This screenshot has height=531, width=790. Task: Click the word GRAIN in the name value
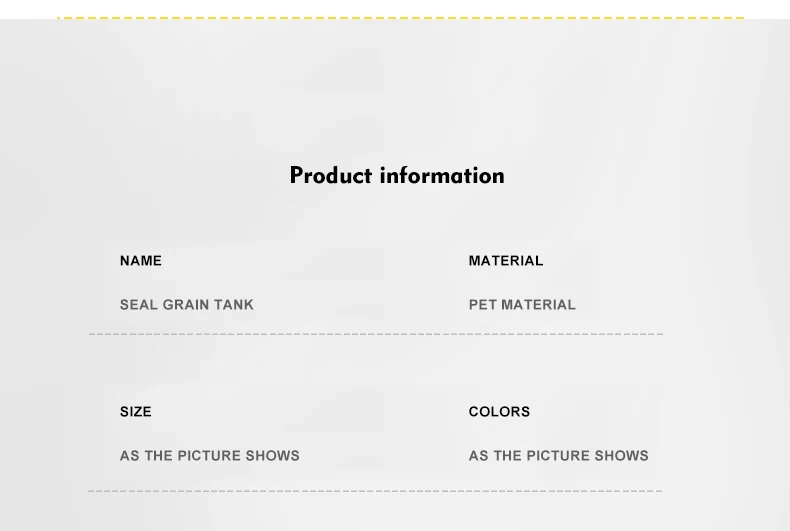tap(185, 304)
